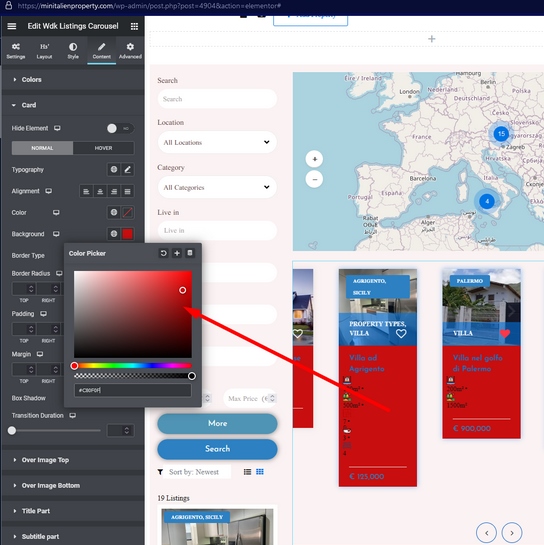Viewport: 544px width, 545px height.
Task: Unfavorite the Villa nel golfo di Palermo listing
Action: click(505, 334)
